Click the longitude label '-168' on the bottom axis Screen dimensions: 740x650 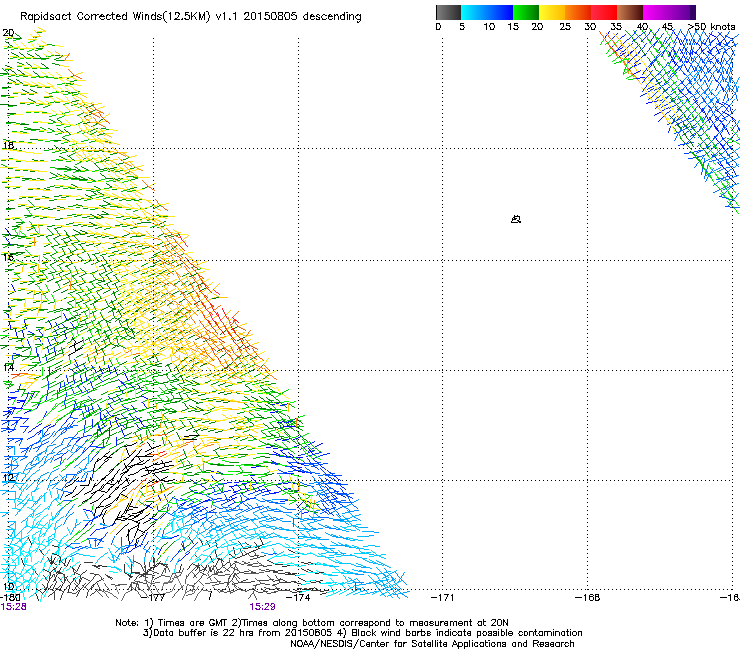[588, 598]
